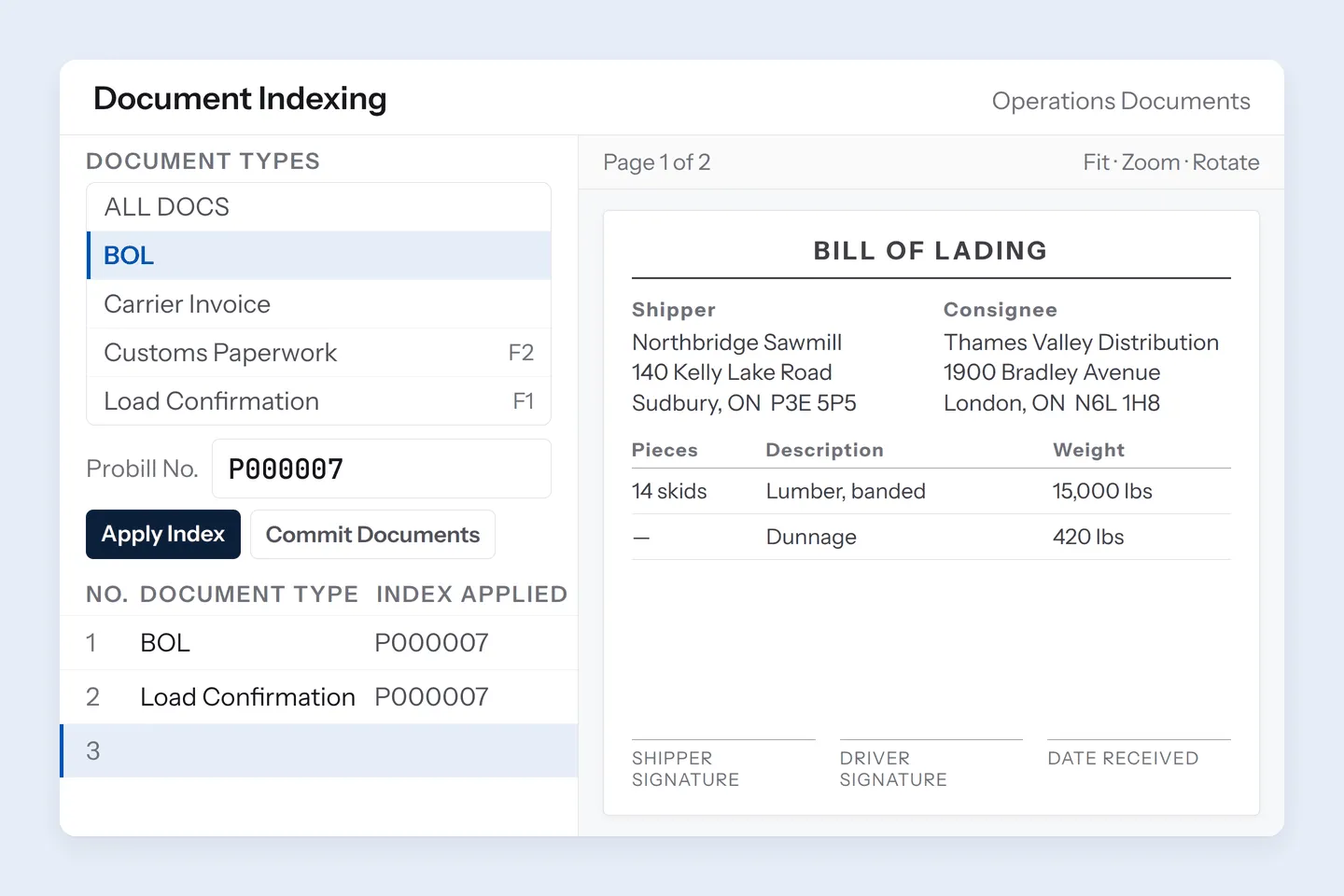Click the Document Indexing heading

(240, 99)
